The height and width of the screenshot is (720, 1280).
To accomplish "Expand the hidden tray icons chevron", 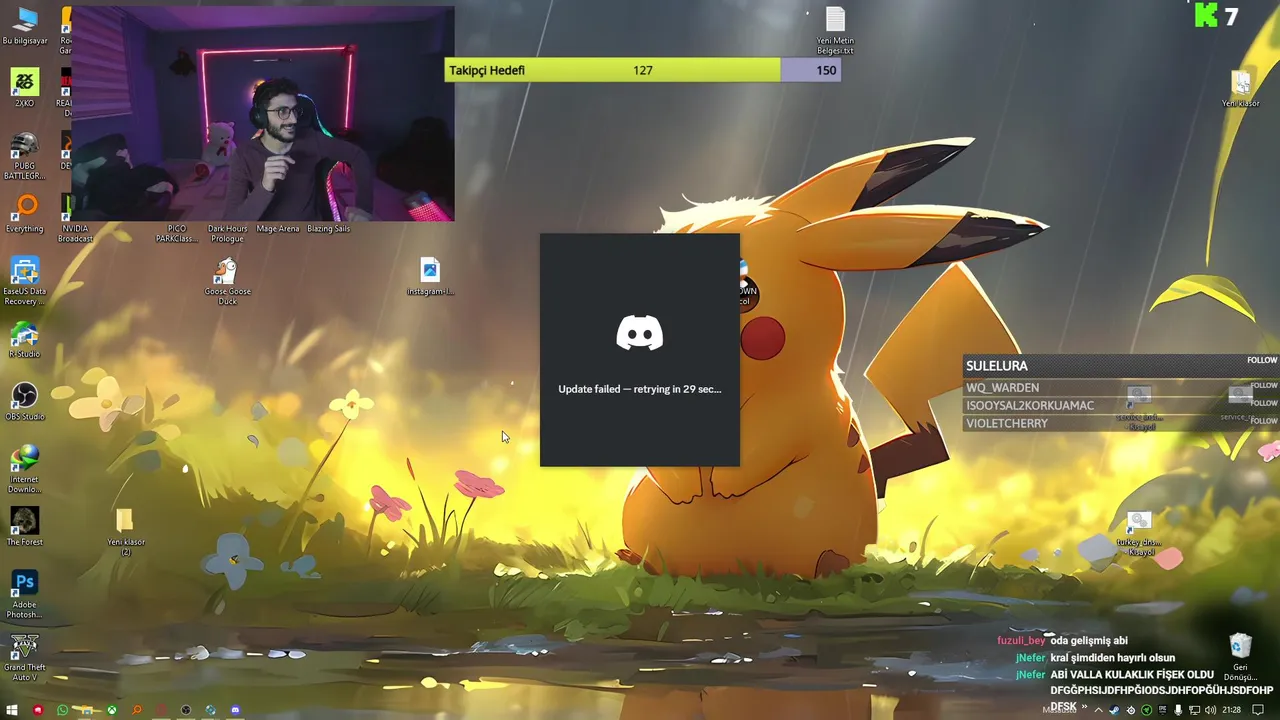I will [1098, 710].
